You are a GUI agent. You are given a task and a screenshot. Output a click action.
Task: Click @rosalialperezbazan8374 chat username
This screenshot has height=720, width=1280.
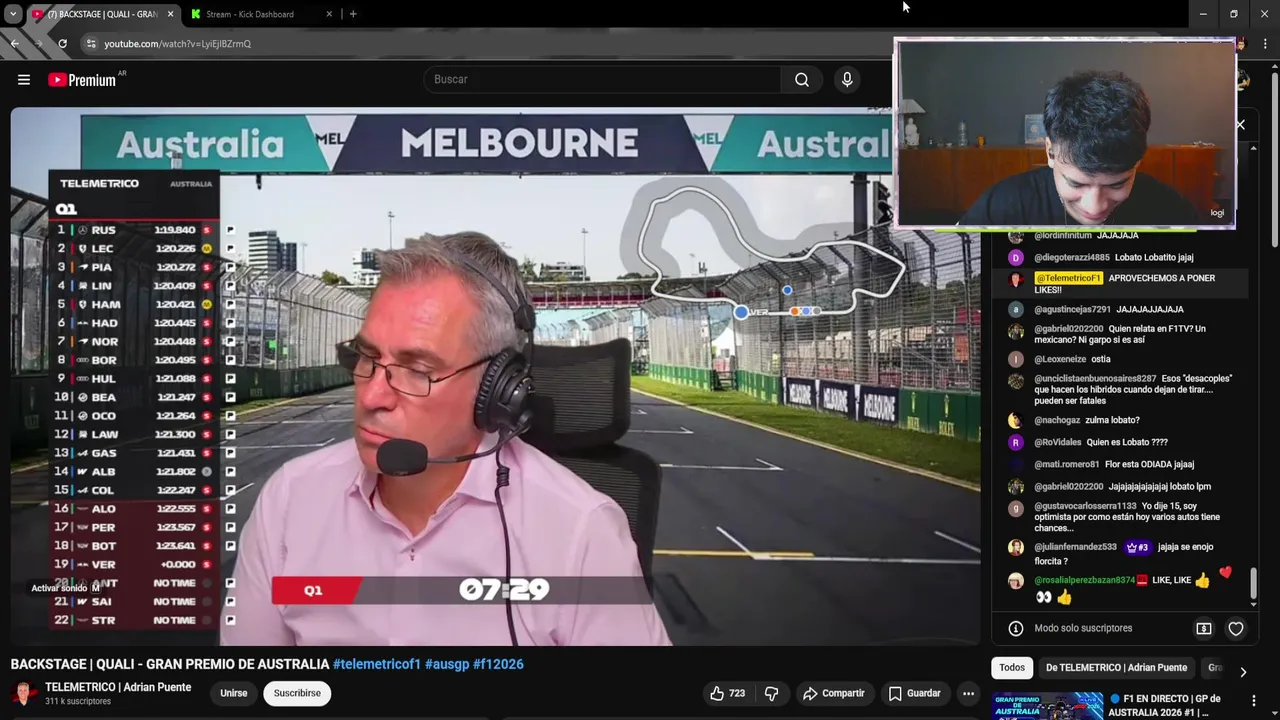(1084, 580)
